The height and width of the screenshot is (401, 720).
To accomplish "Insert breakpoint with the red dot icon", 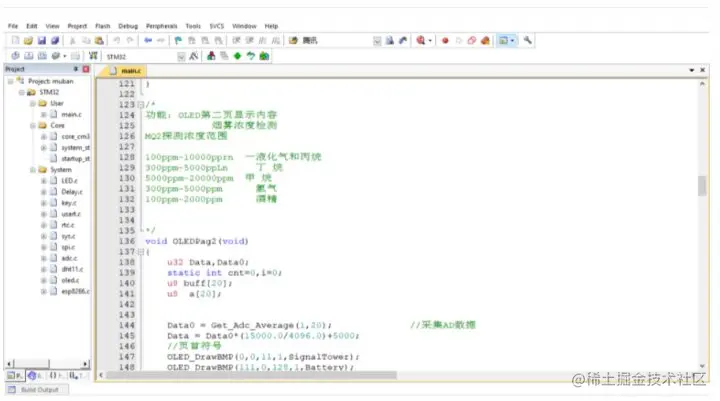I will (445, 40).
